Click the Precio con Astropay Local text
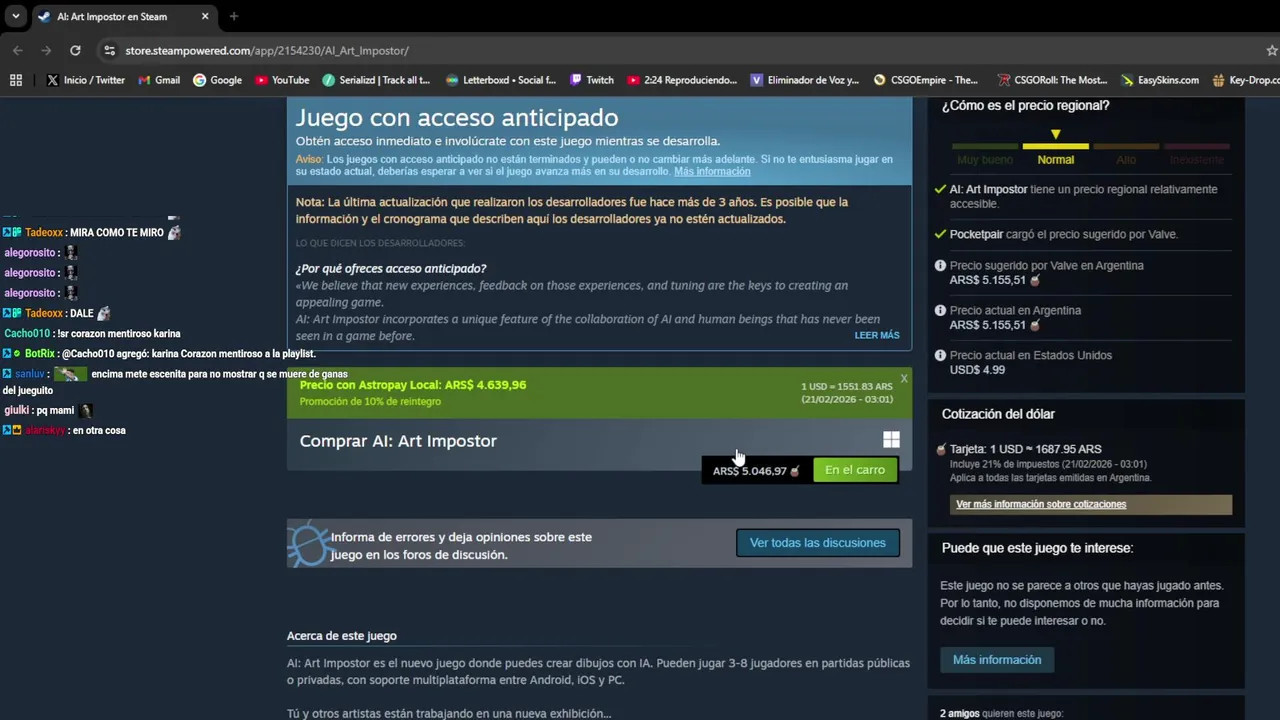The width and height of the screenshot is (1280, 720). 413,385
